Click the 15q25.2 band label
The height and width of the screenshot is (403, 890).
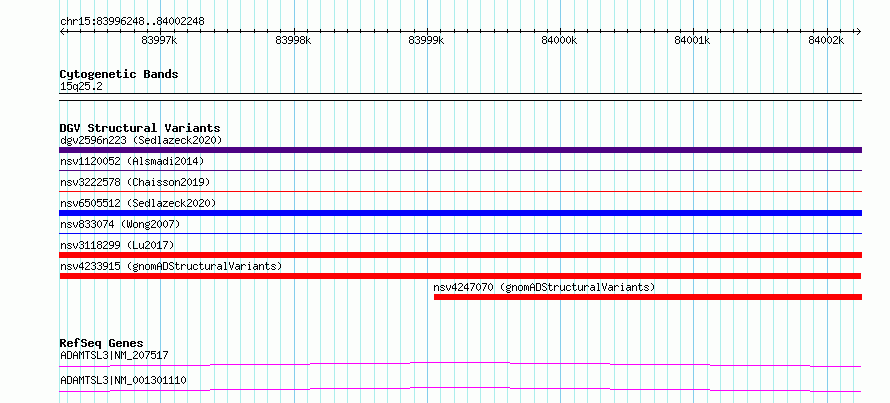pos(81,87)
